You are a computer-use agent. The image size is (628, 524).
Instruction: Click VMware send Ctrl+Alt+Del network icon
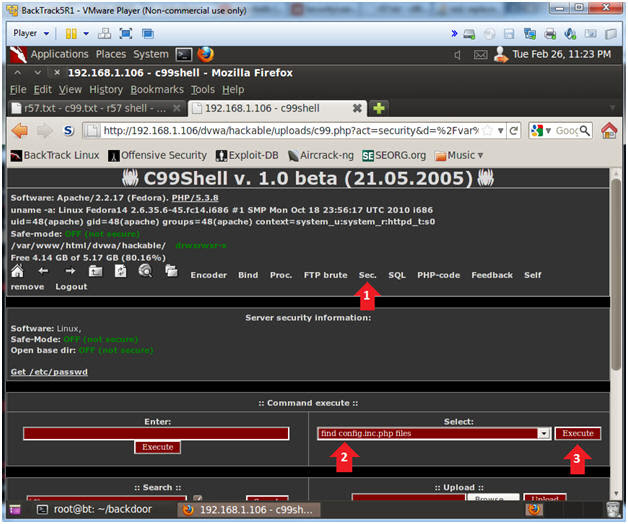point(105,34)
